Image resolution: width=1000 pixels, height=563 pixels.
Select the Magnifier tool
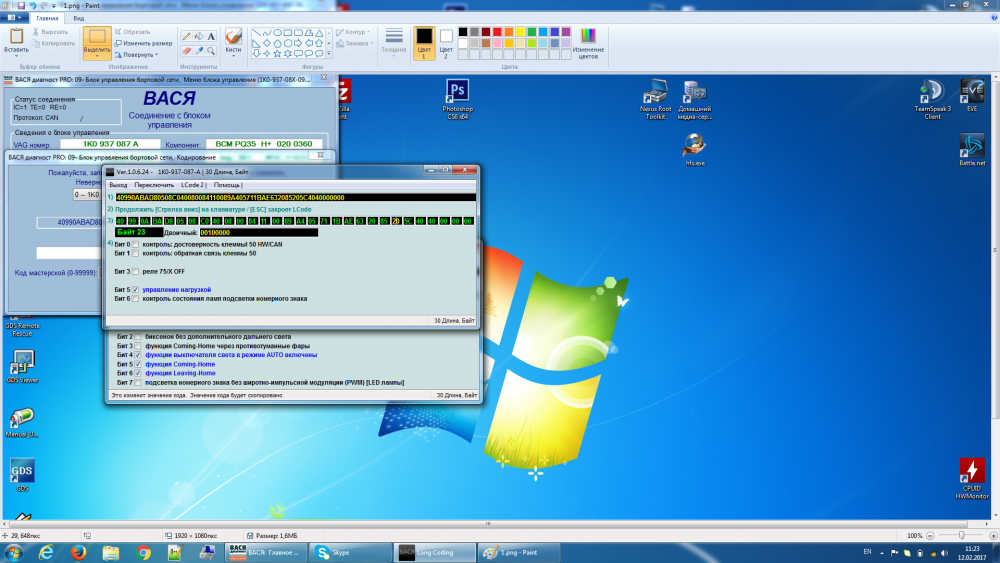[x=211, y=51]
